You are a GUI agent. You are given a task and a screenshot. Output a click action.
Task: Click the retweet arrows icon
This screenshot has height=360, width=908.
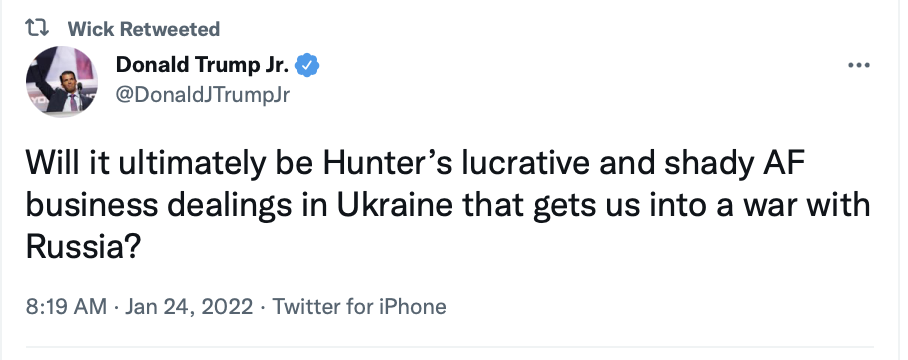pyautogui.click(x=38, y=28)
